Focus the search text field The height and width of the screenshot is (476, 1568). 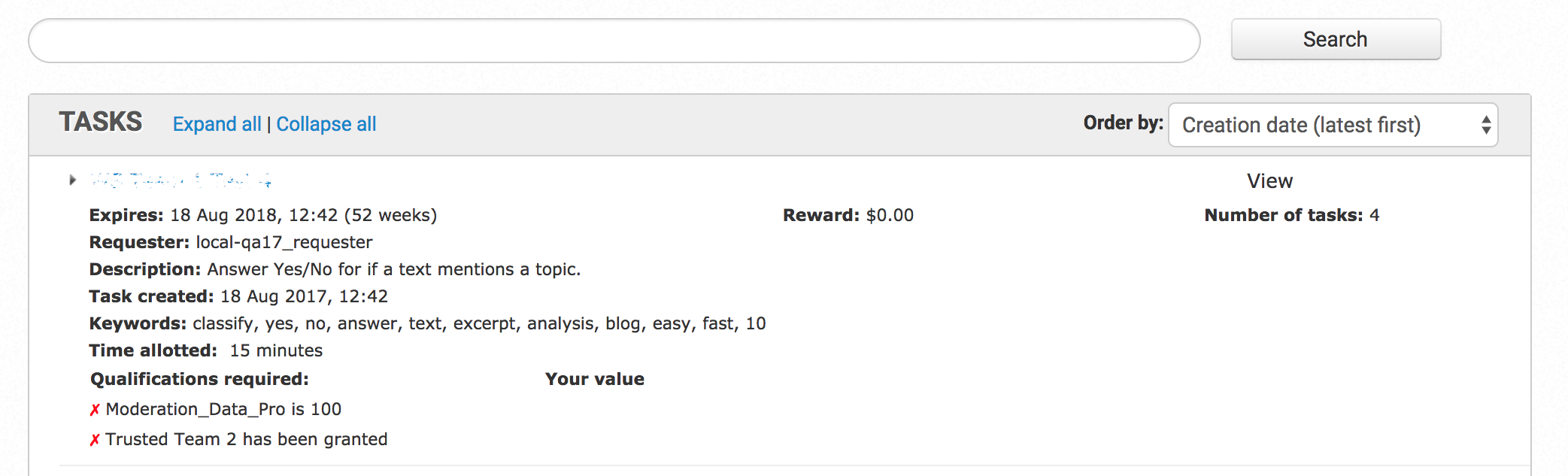614,41
